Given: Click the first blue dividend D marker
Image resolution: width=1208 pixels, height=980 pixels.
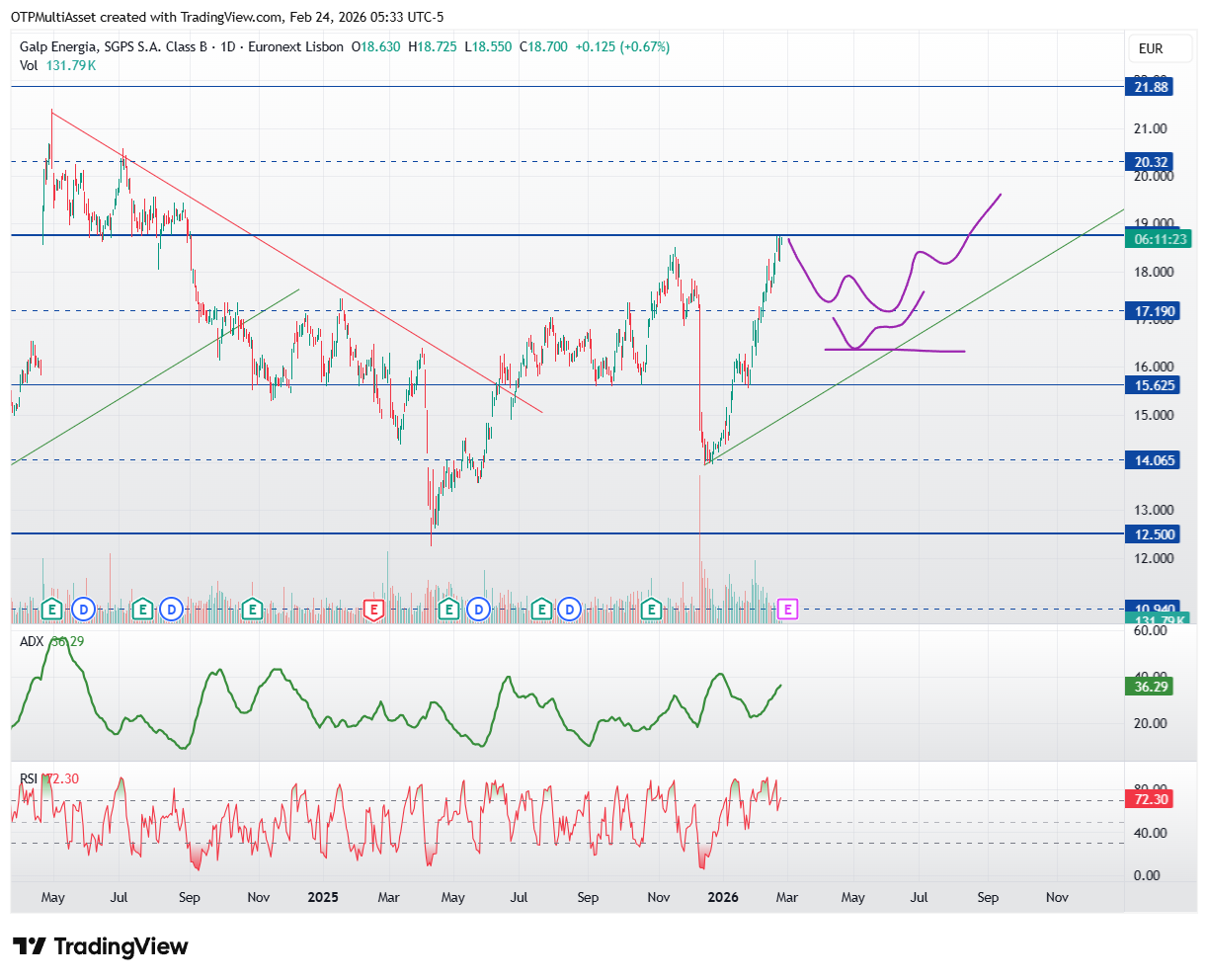Looking at the screenshot, I should [x=84, y=610].
